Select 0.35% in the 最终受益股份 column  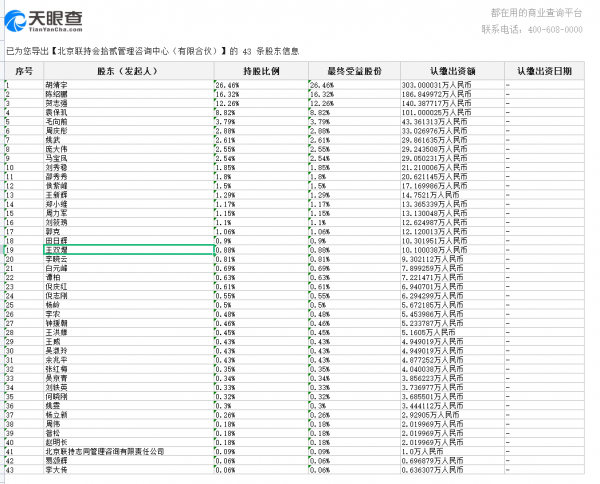click(354, 369)
